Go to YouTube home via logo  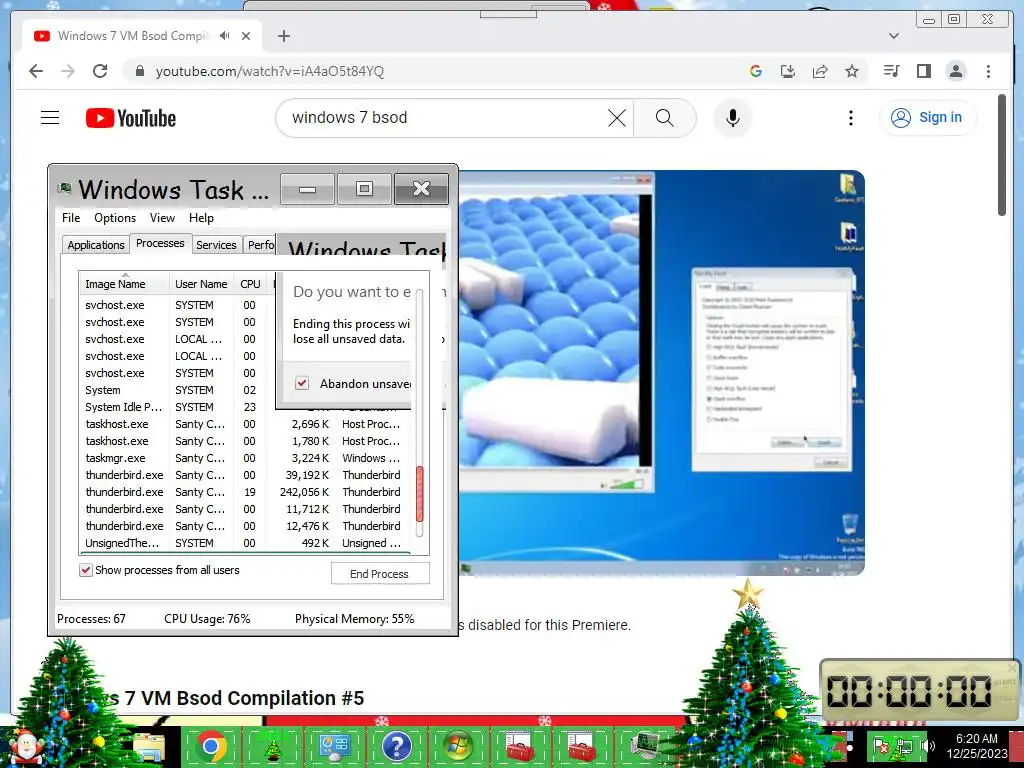(x=131, y=118)
